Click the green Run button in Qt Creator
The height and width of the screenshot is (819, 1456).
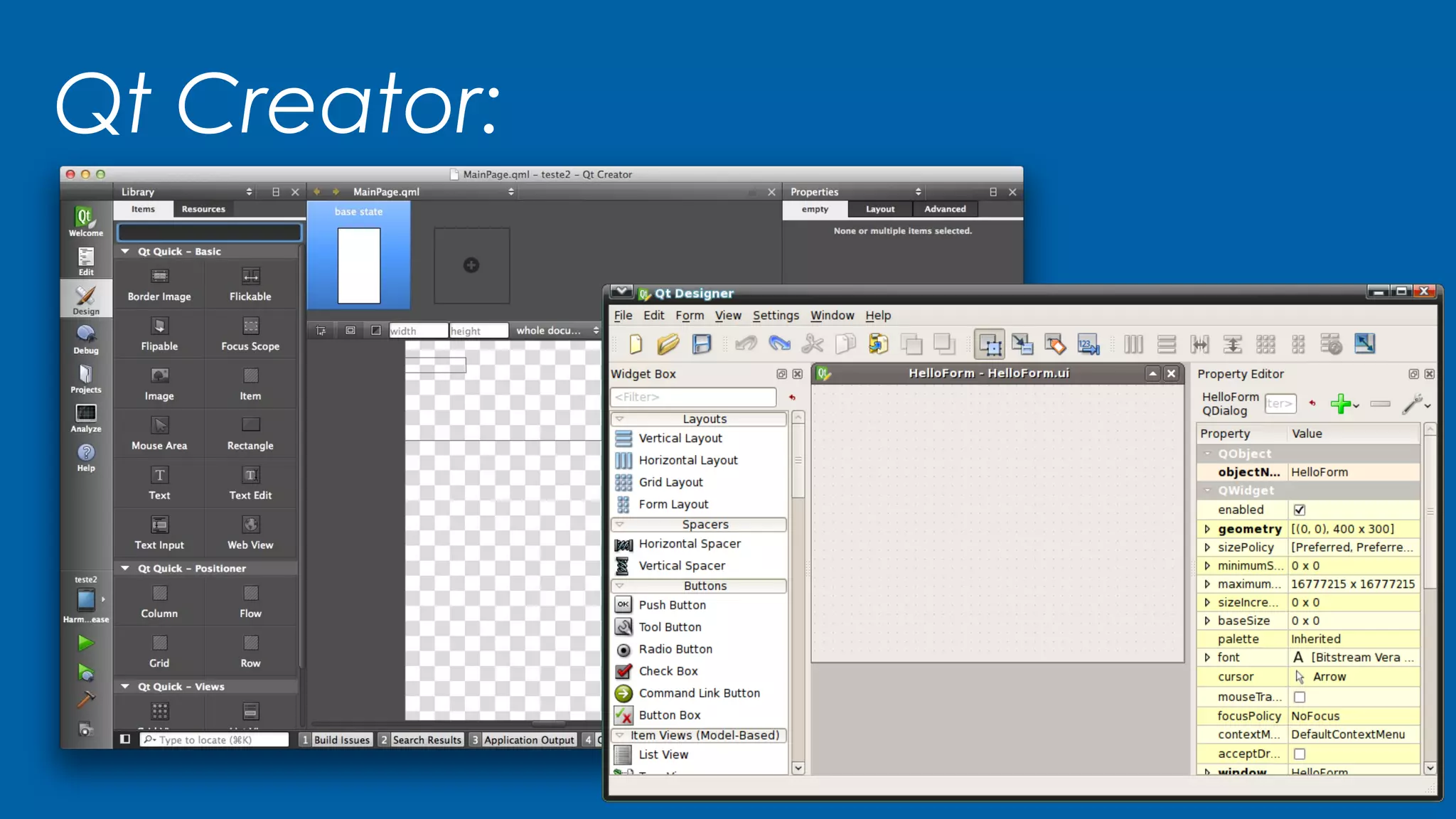click(x=86, y=643)
